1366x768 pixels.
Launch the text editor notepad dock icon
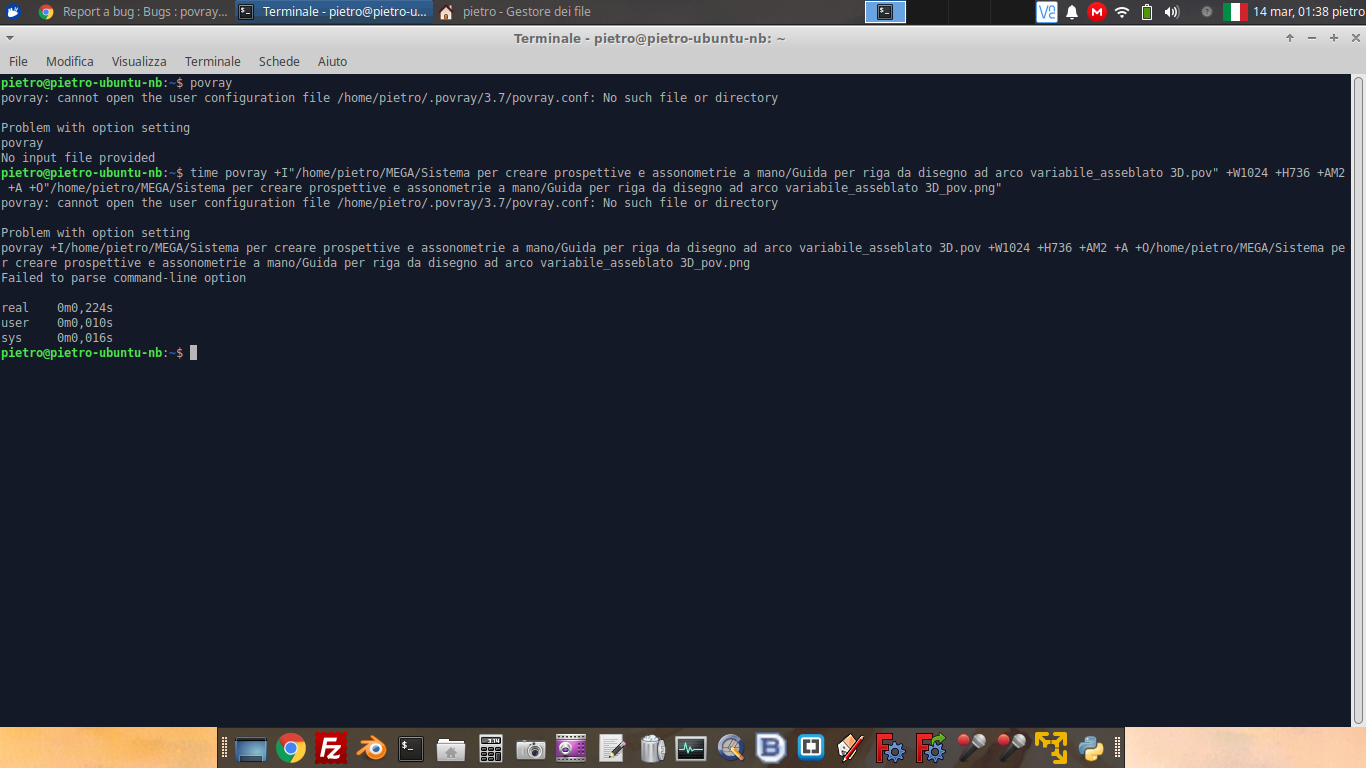click(611, 748)
